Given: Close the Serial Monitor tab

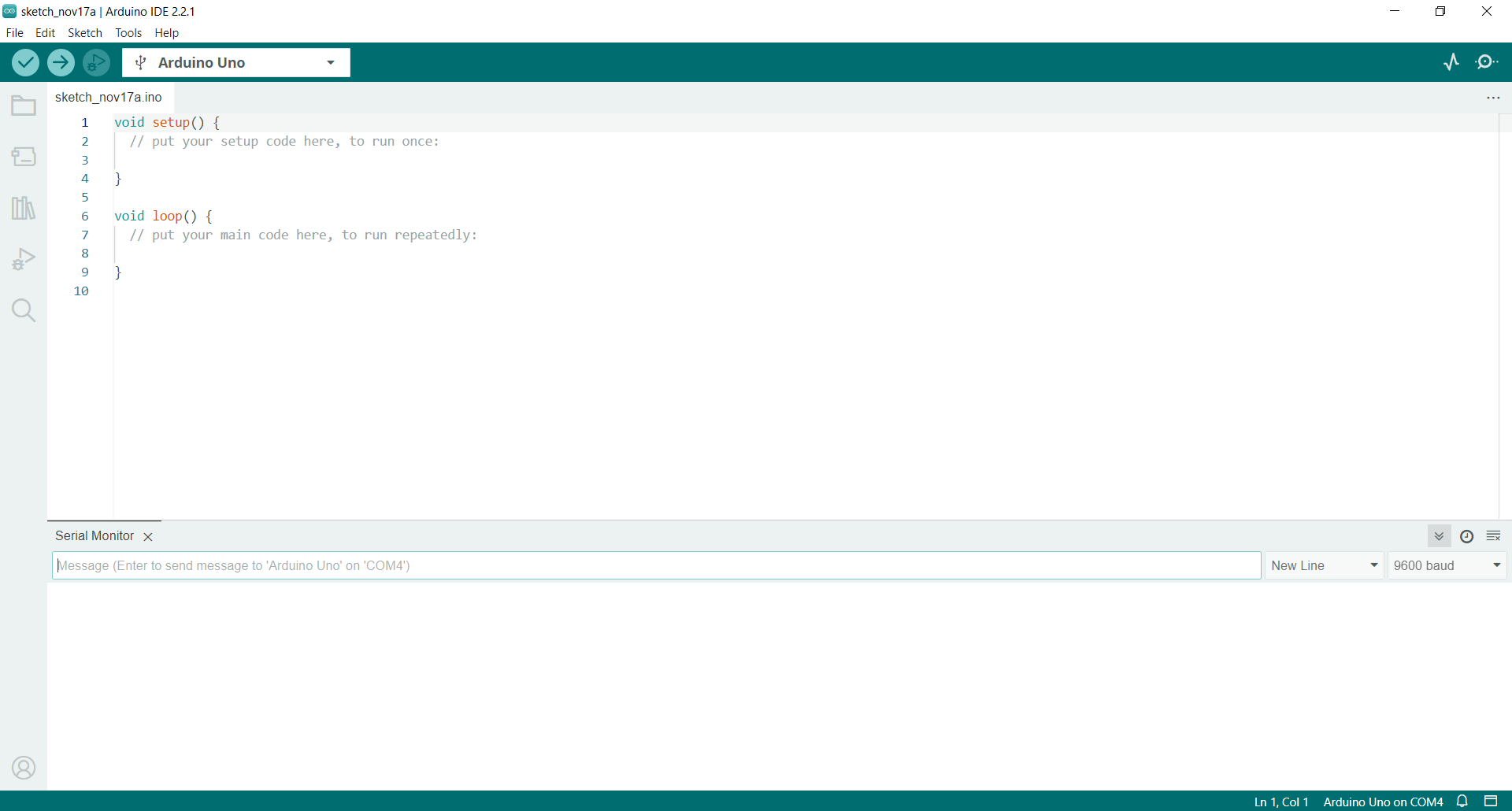Looking at the screenshot, I should (x=148, y=536).
